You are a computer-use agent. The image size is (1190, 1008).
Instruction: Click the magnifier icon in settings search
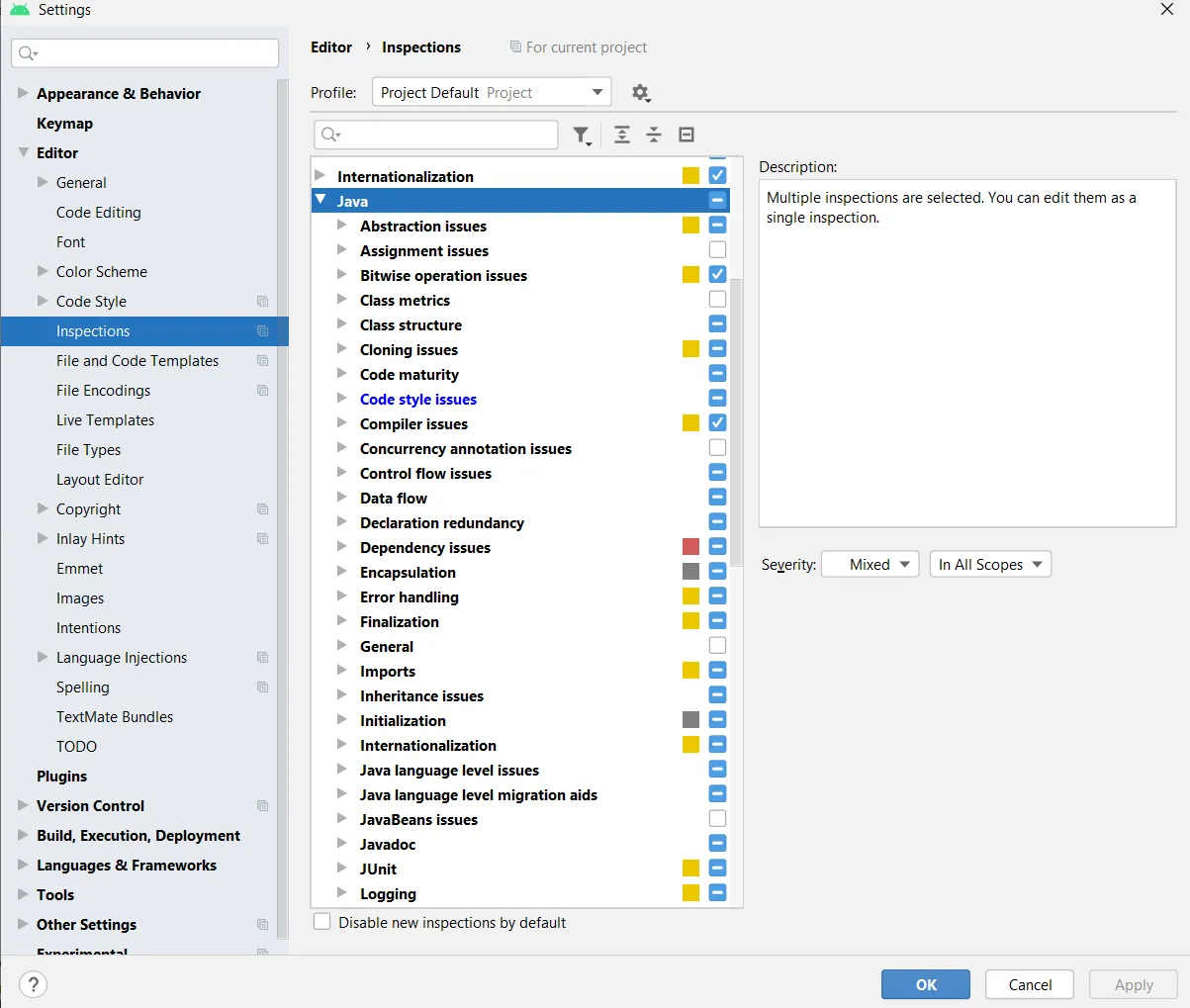pos(29,53)
